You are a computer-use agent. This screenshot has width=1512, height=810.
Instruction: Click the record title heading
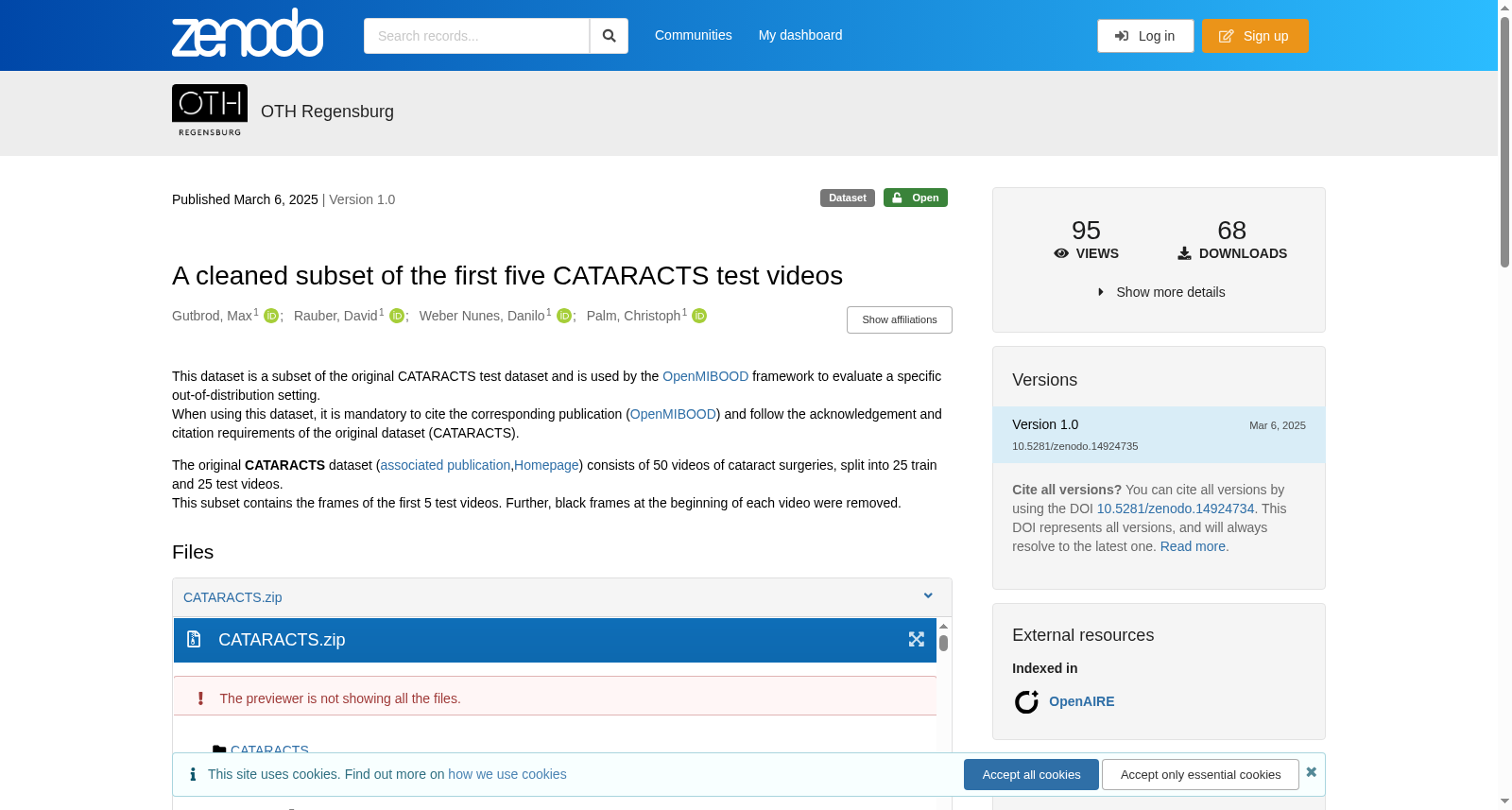click(507, 275)
